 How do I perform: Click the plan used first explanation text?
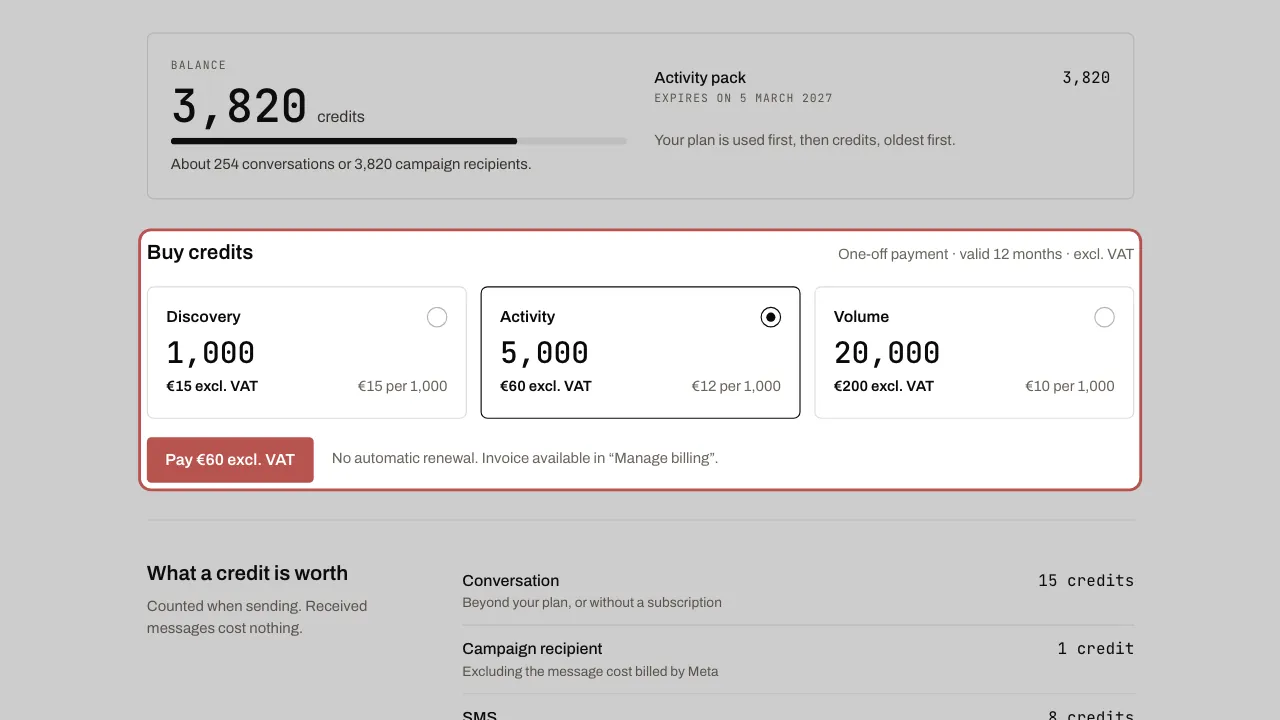(805, 140)
